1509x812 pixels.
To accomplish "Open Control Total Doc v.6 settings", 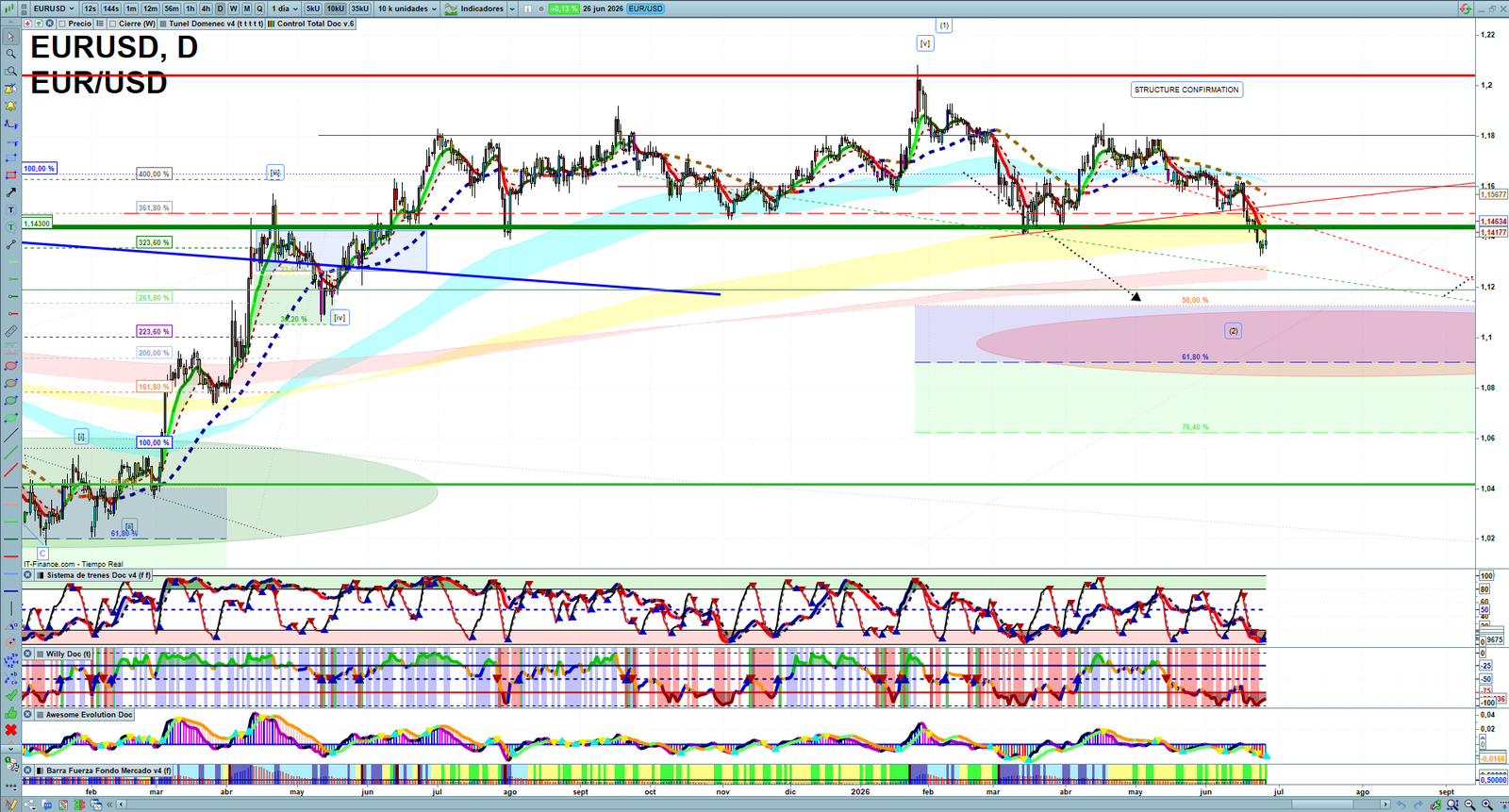I will coord(310,24).
